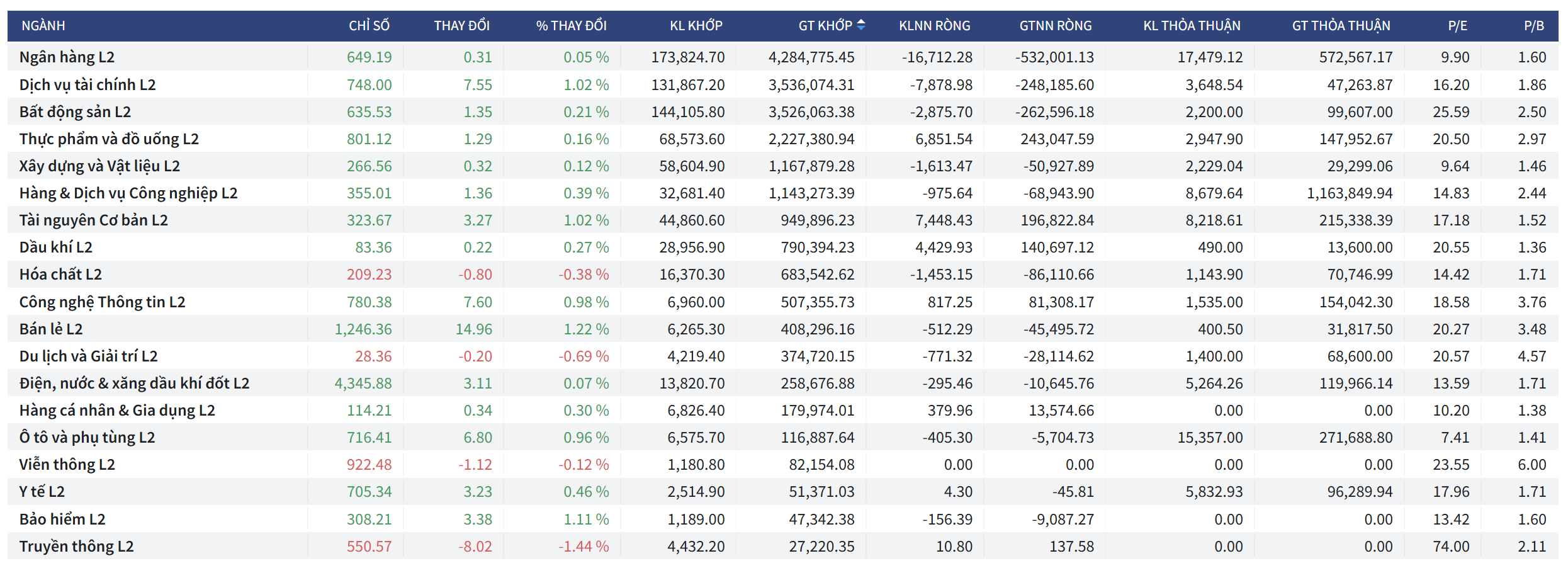
Task: Click the % THAY ĐỔI column header
Action: pyautogui.click(x=571, y=26)
